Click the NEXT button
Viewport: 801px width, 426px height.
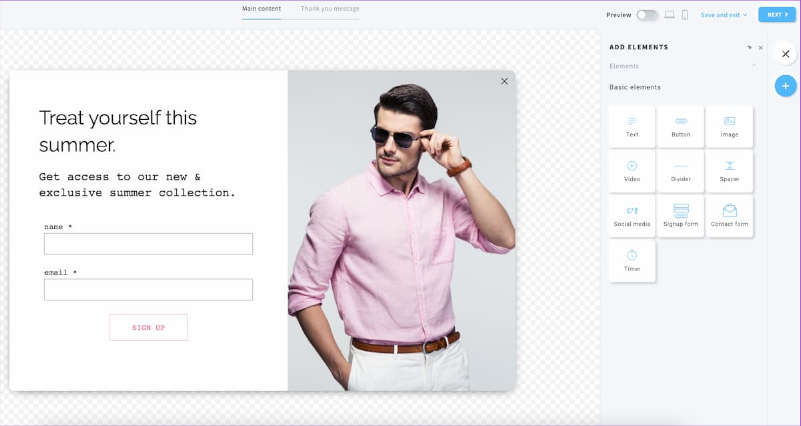click(777, 15)
